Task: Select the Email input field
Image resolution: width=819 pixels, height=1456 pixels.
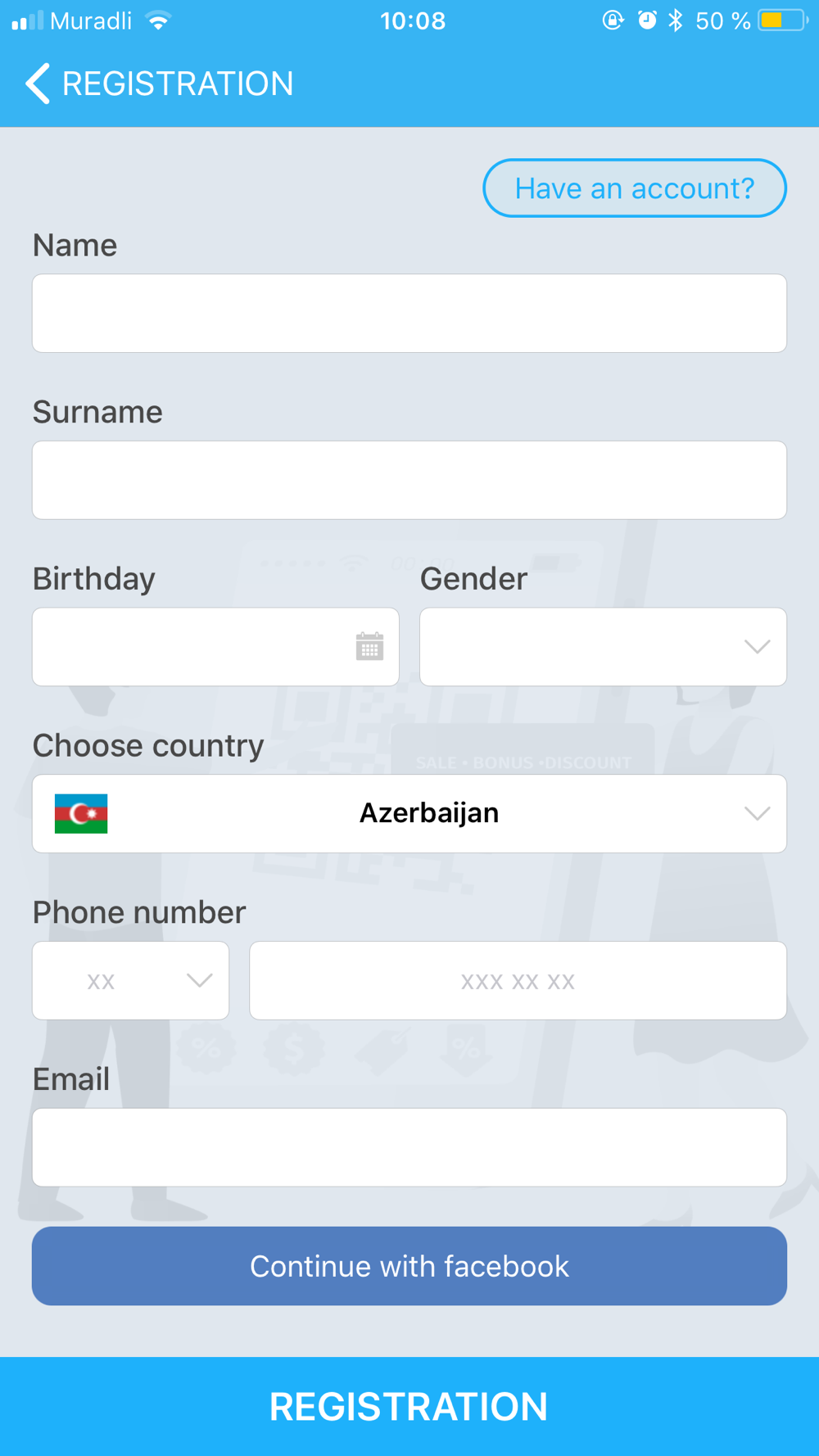Action: [x=409, y=1147]
